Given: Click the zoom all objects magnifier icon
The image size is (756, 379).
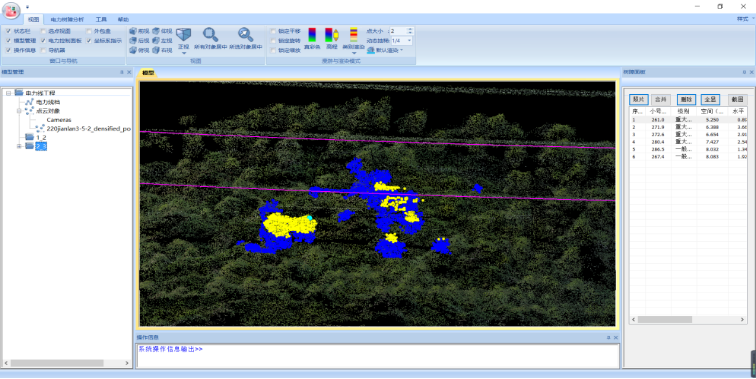Looking at the screenshot, I should (210, 35).
